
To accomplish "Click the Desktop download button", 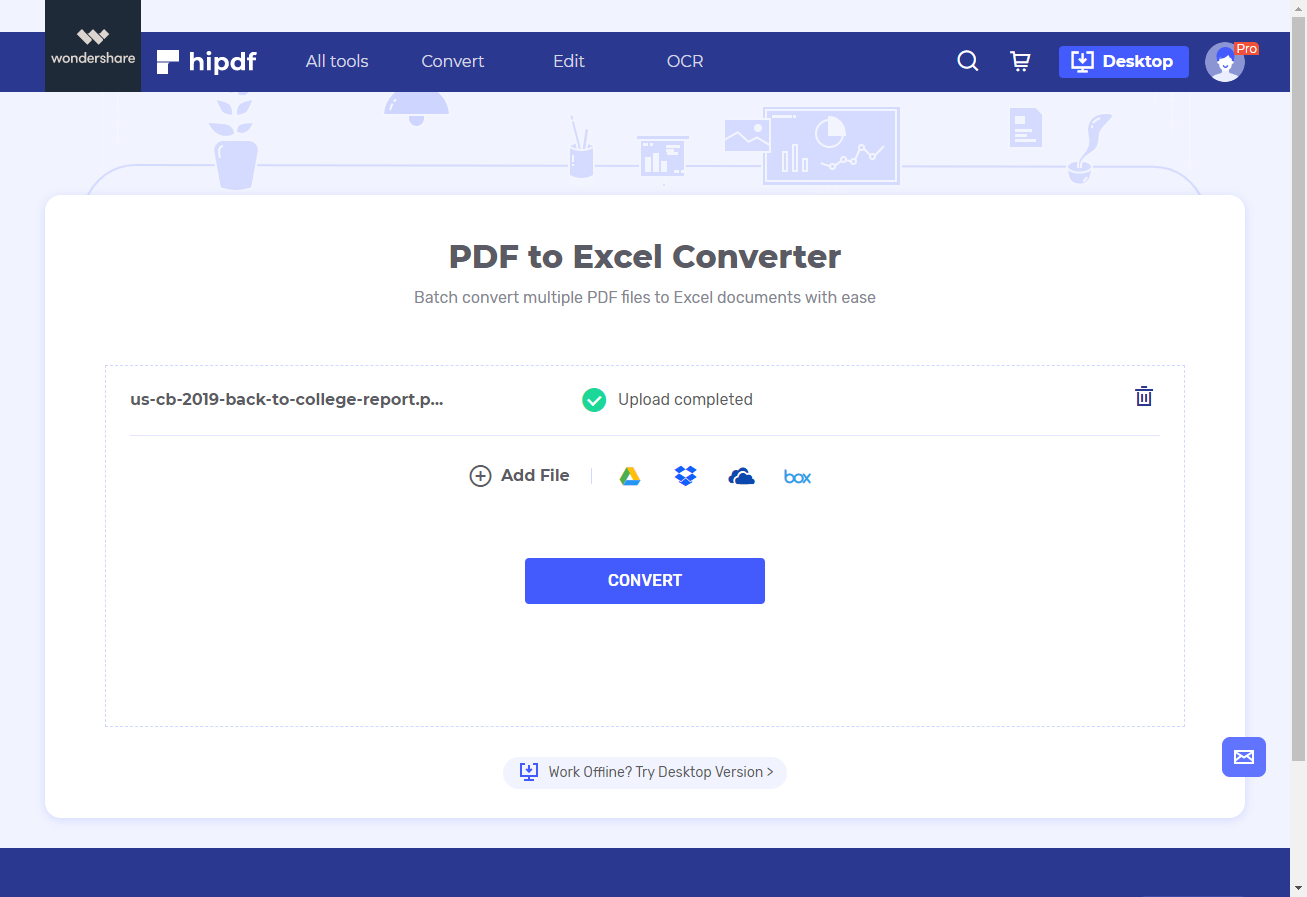I will point(1124,62).
